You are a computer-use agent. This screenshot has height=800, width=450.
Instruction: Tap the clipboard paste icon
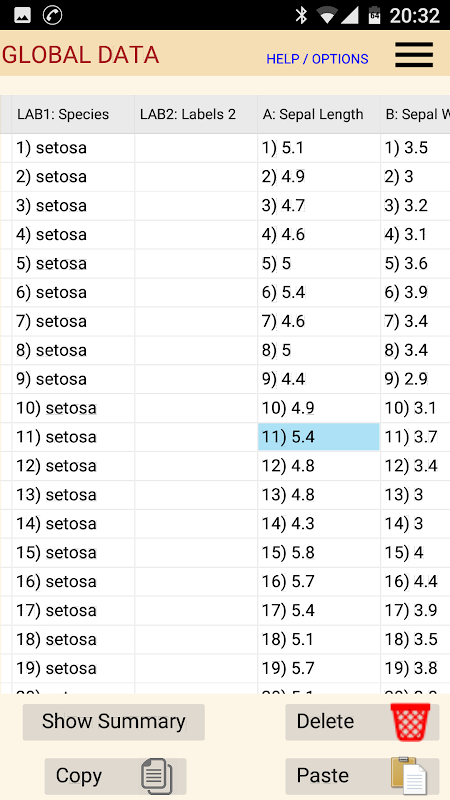(x=409, y=776)
